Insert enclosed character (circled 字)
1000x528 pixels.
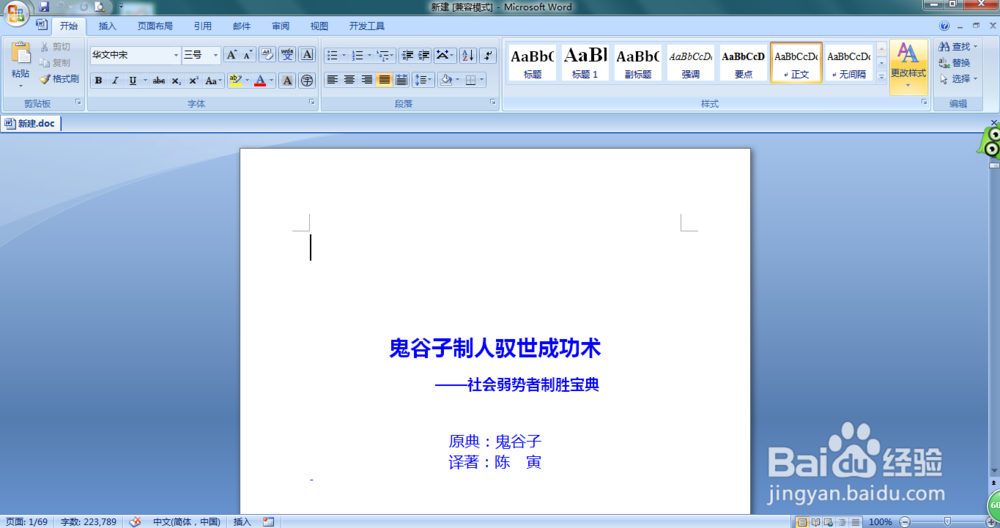point(307,81)
